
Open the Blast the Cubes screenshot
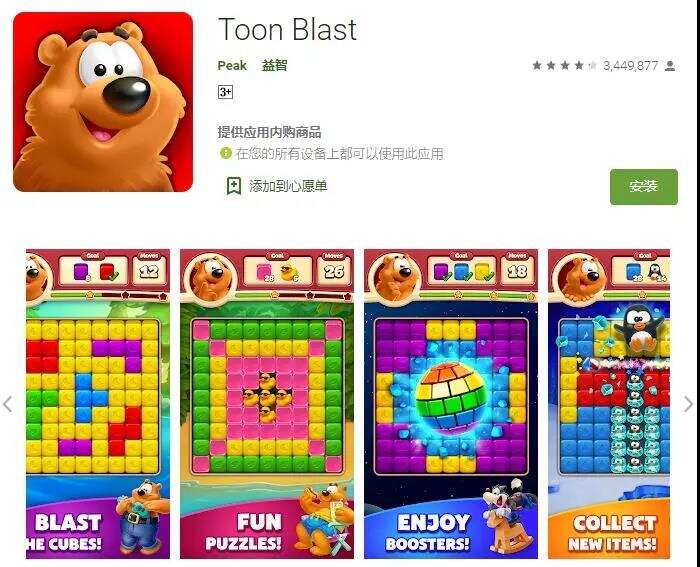point(98,404)
